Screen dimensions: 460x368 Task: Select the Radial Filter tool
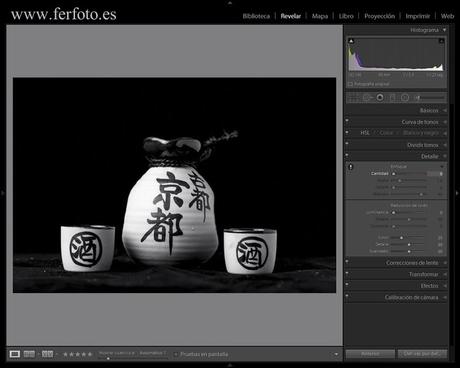pyautogui.click(x=405, y=98)
